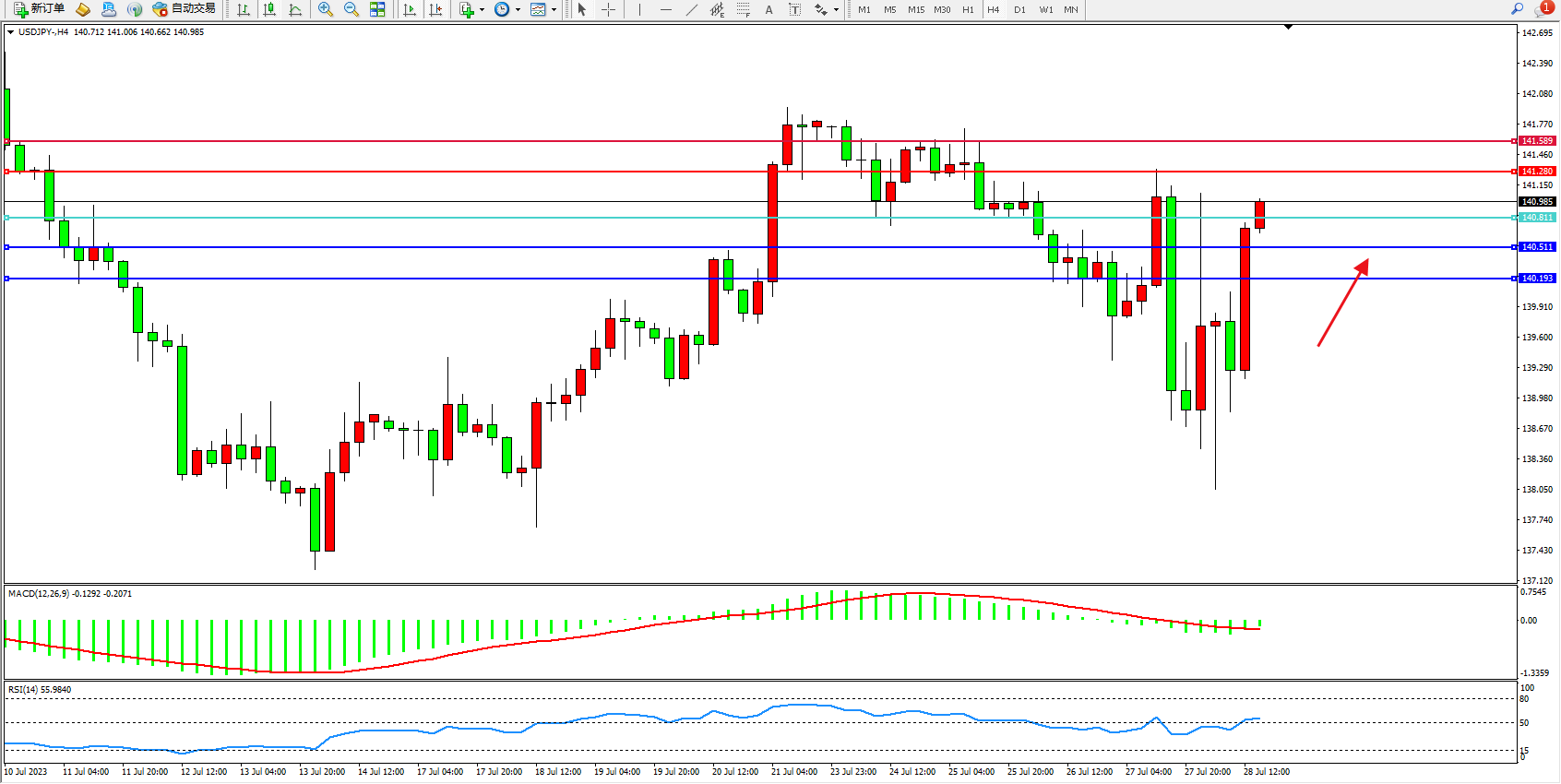The height and width of the screenshot is (784, 1561).
Task: Toggle chart auto scroll
Action: (410, 9)
